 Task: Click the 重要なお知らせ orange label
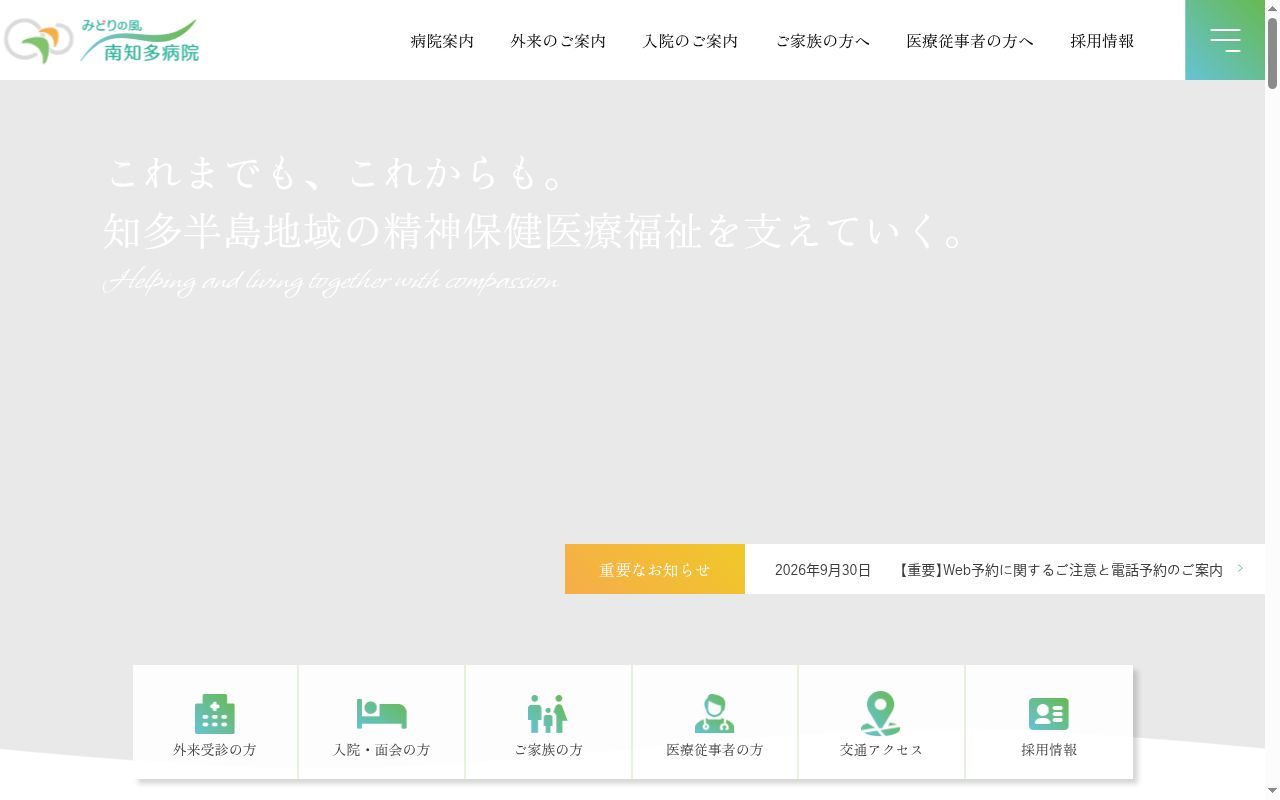[x=655, y=569]
